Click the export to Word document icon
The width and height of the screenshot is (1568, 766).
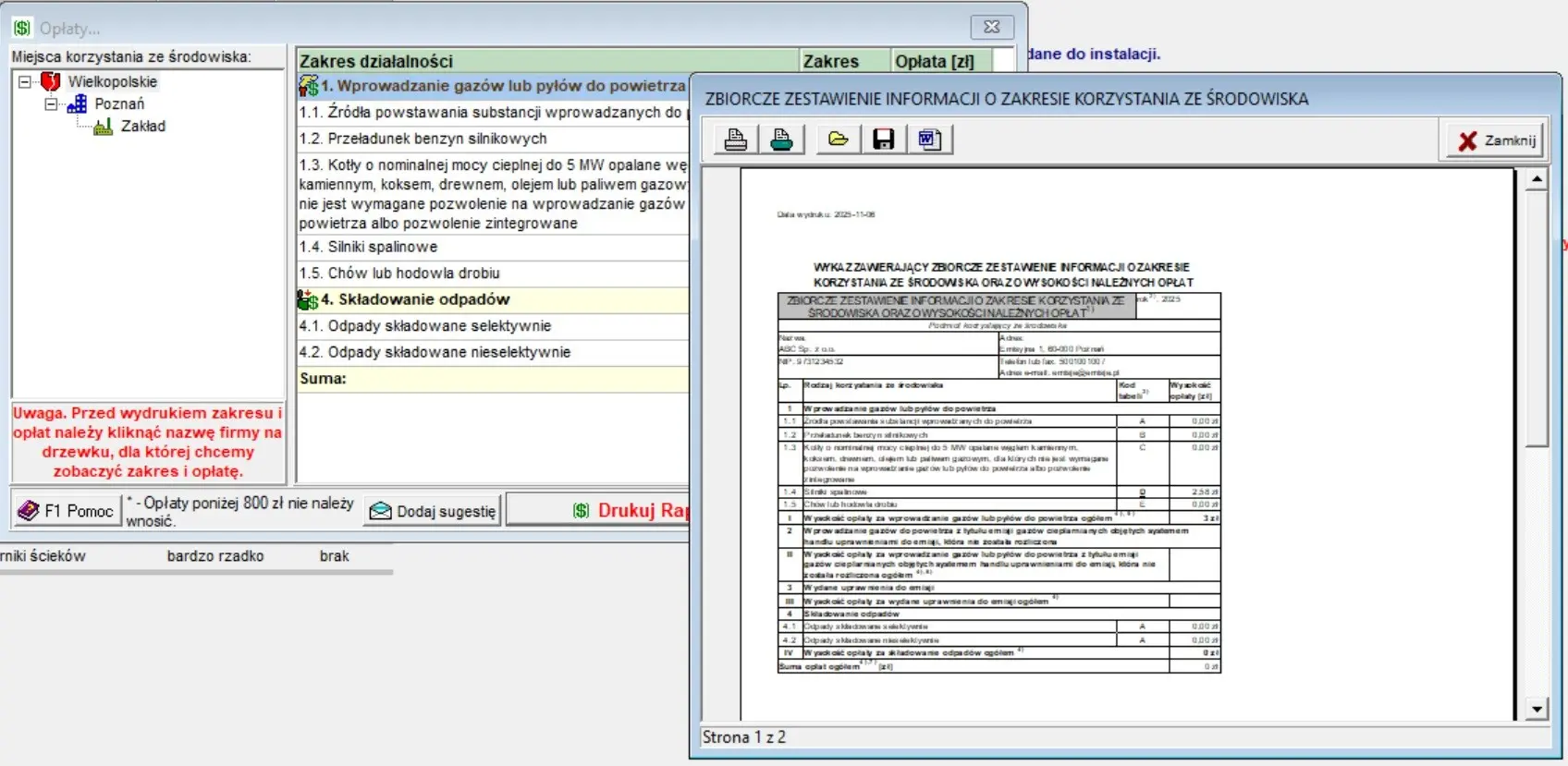(x=929, y=140)
